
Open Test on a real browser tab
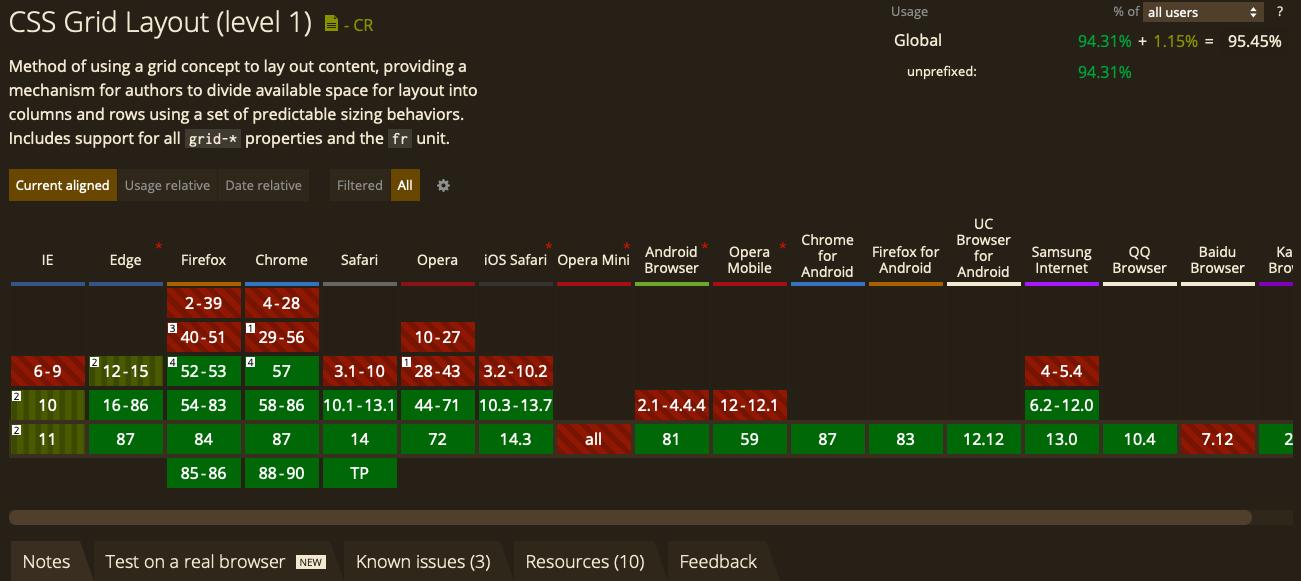pos(215,561)
